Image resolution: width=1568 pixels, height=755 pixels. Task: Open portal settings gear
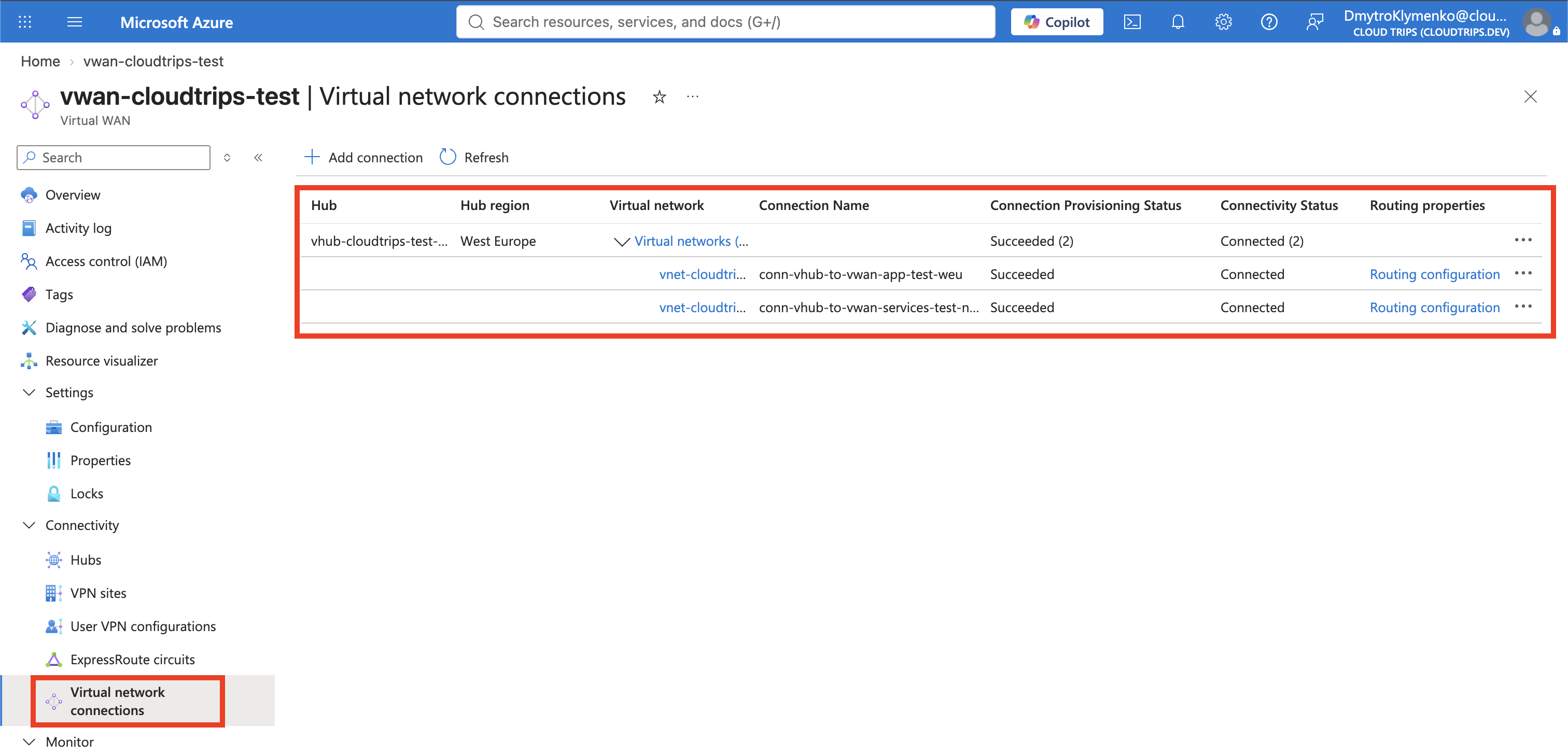point(1223,22)
